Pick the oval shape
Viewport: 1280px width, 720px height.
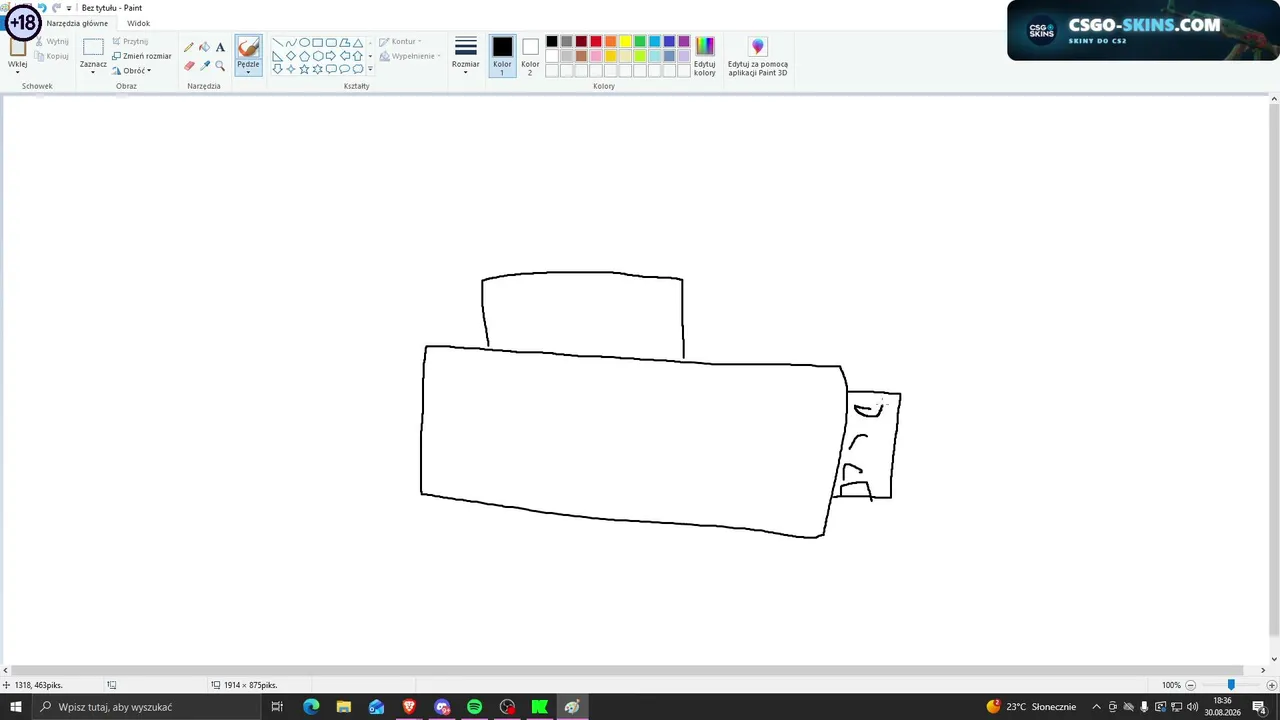[304, 43]
